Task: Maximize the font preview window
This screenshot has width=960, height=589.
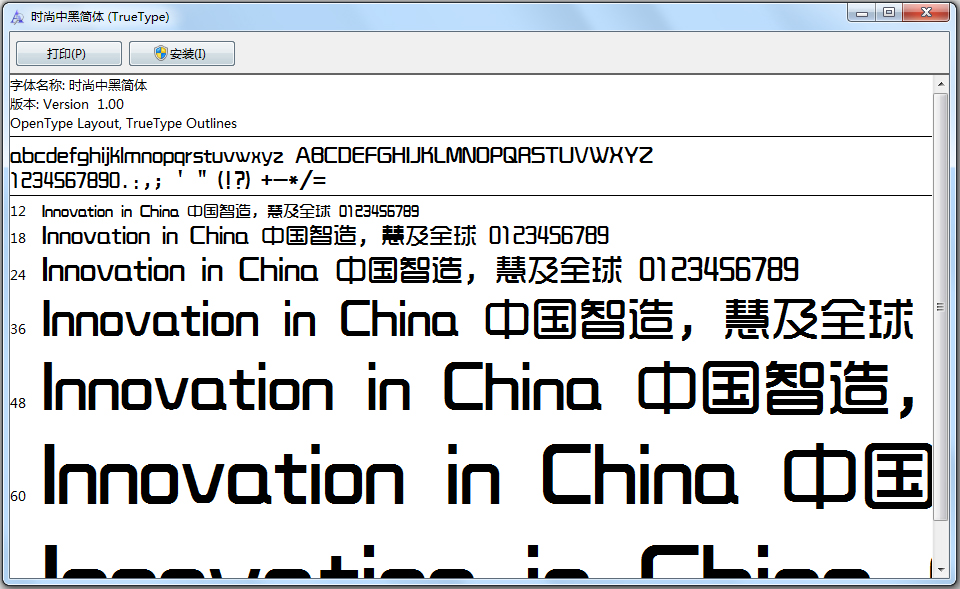Action: click(x=888, y=12)
